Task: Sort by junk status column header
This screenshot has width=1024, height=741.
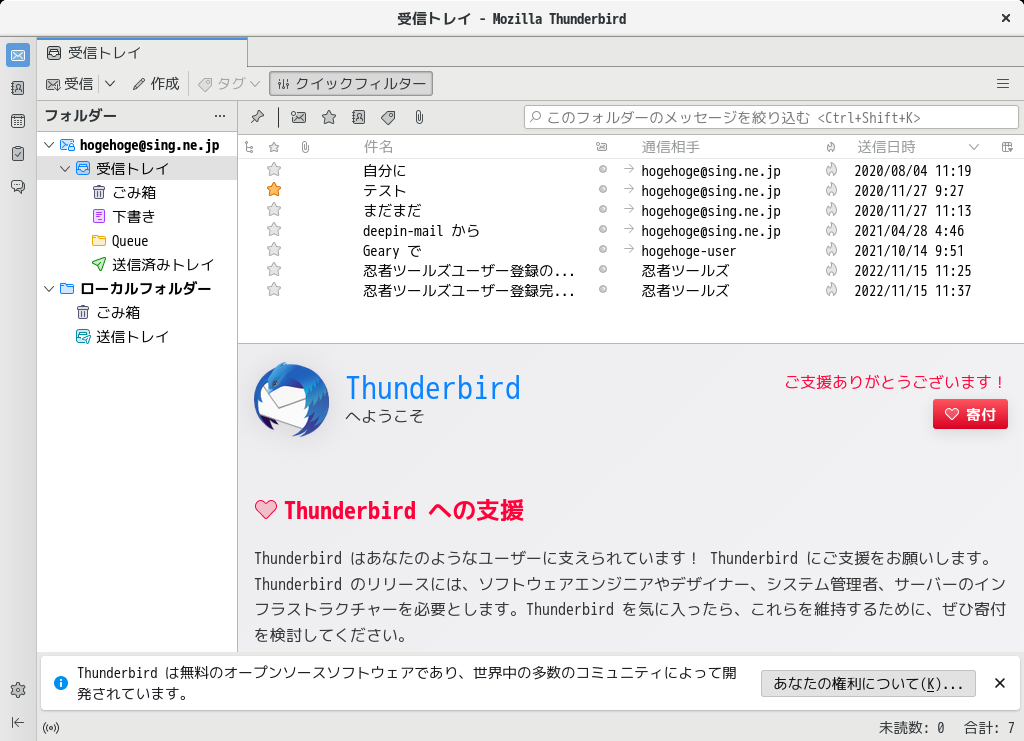Action: point(831,147)
